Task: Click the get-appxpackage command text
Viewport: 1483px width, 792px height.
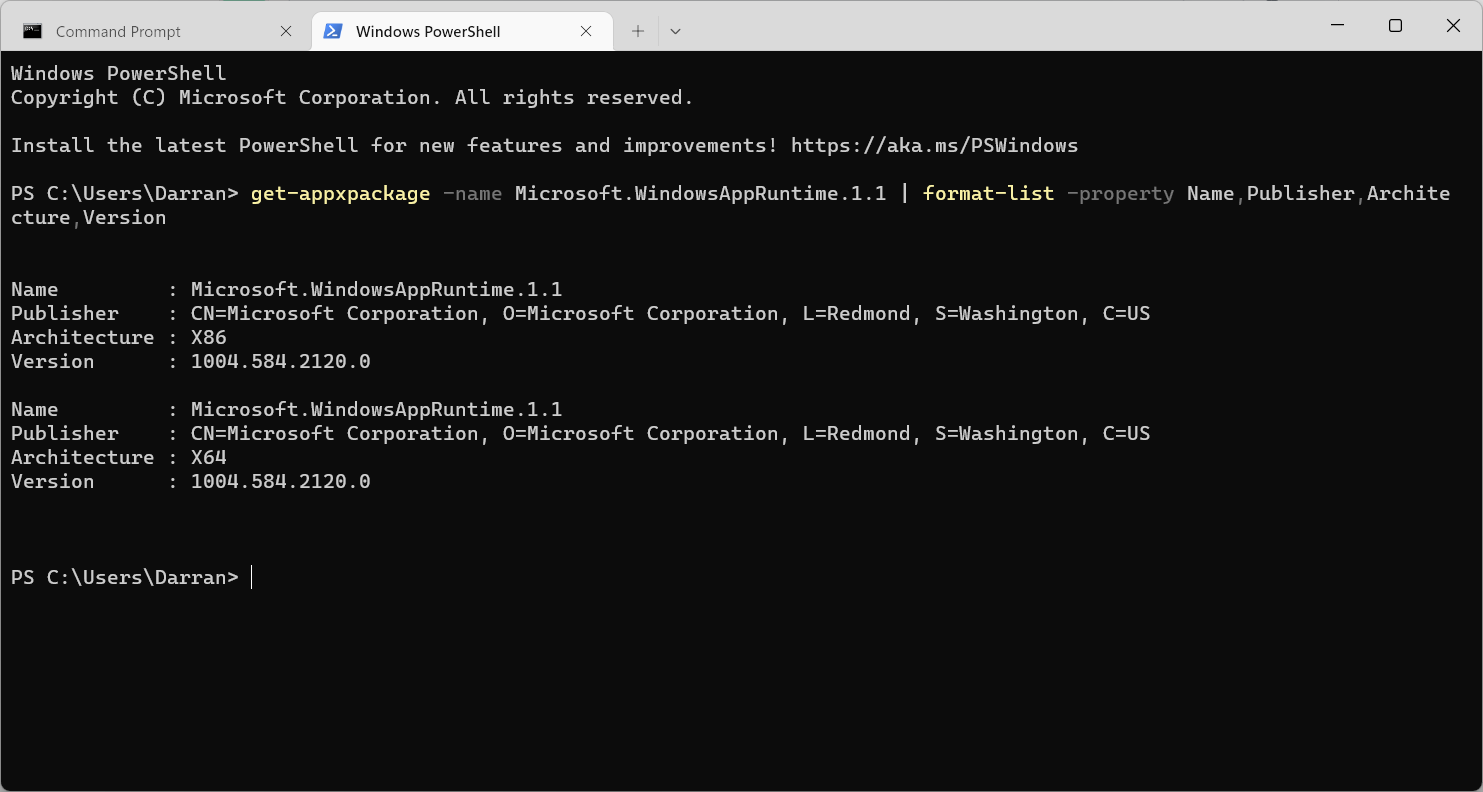Action: 340,193
